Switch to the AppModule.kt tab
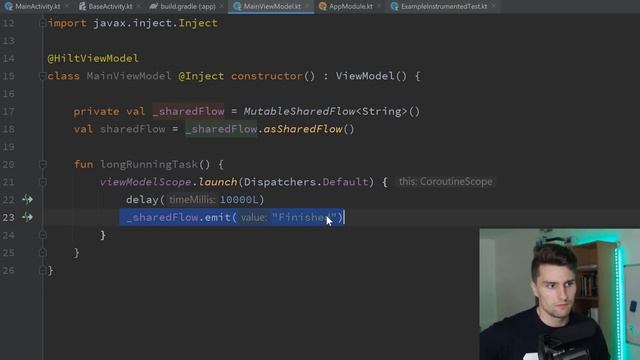Viewport: 640px width, 360px height. click(x=351, y=7)
